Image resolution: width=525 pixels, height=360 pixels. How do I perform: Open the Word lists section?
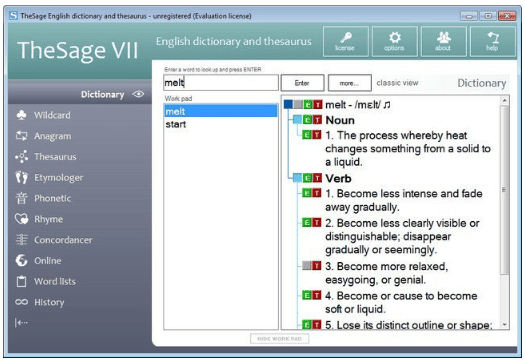[x=55, y=281]
